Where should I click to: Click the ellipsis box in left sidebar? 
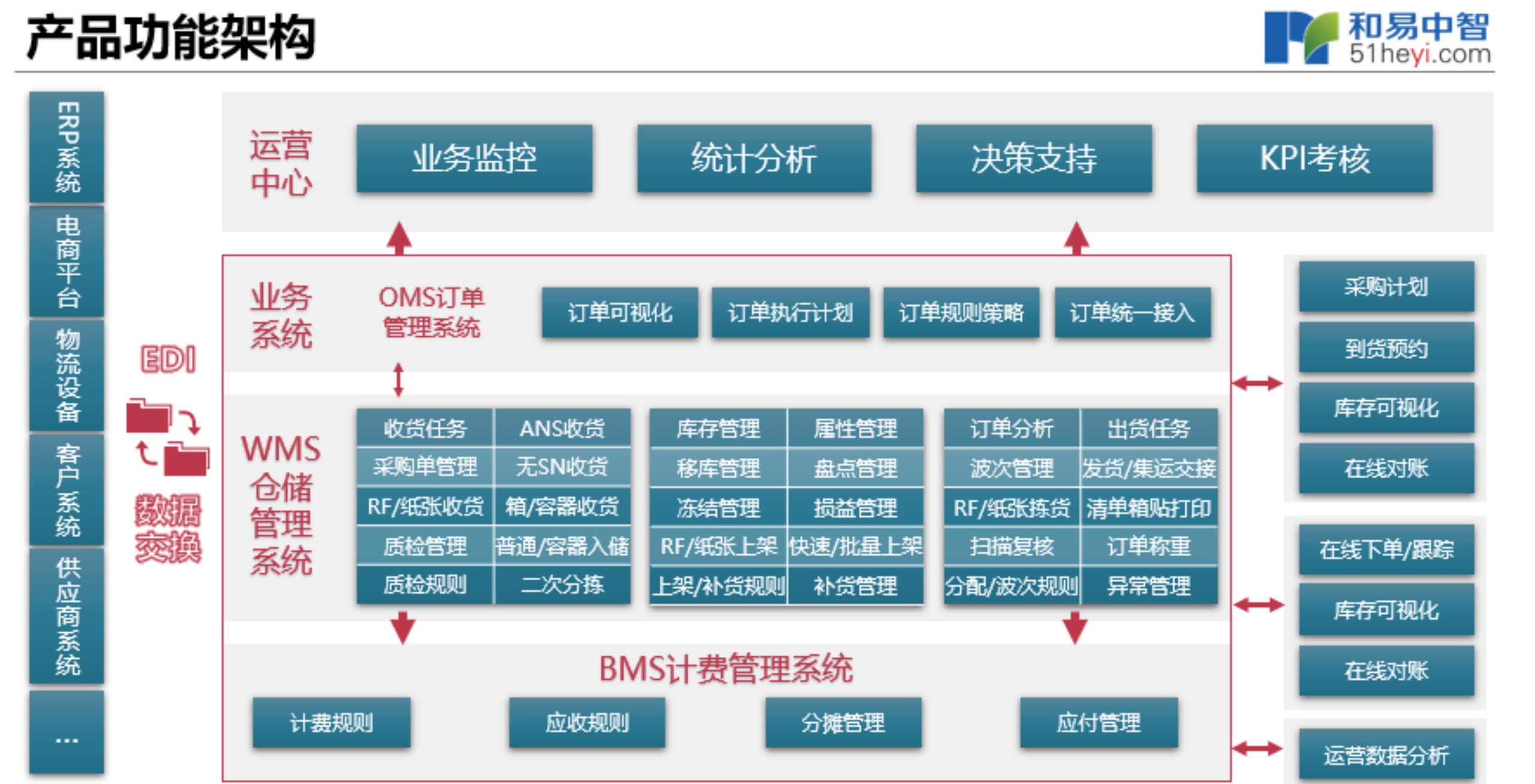[67, 732]
